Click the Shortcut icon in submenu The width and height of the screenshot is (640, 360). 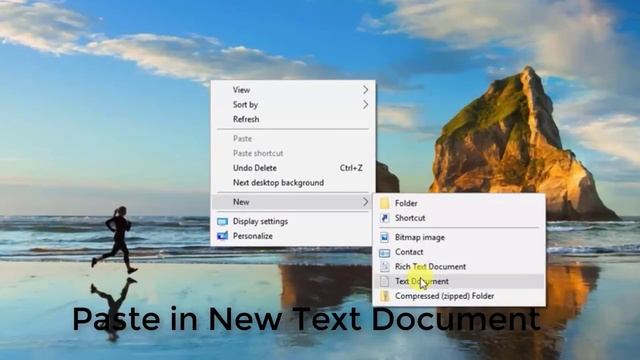[x=384, y=218]
